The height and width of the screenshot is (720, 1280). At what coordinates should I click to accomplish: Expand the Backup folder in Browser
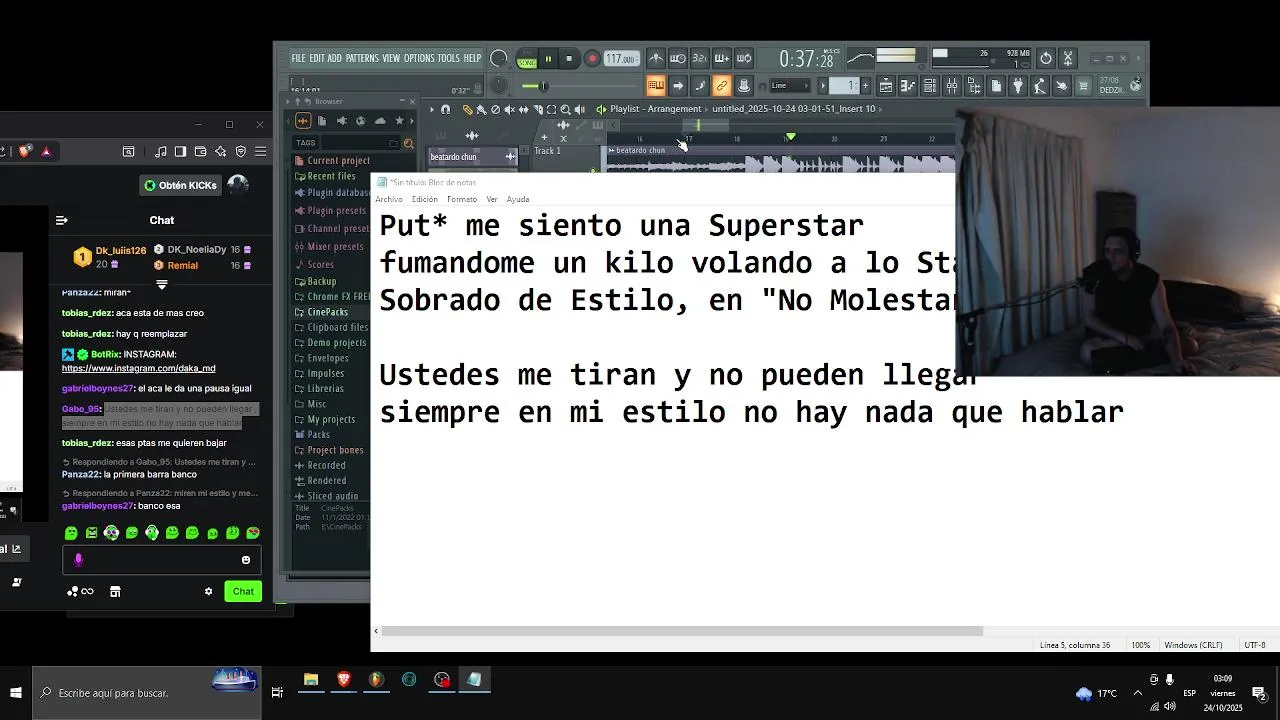tap(315, 281)
